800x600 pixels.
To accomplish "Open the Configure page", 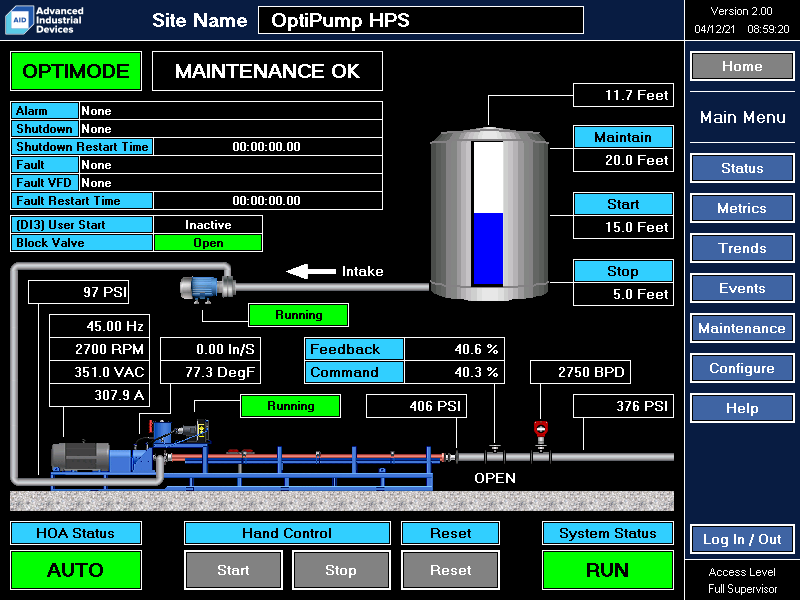I will pyautogui.click(x=742, y=368).
